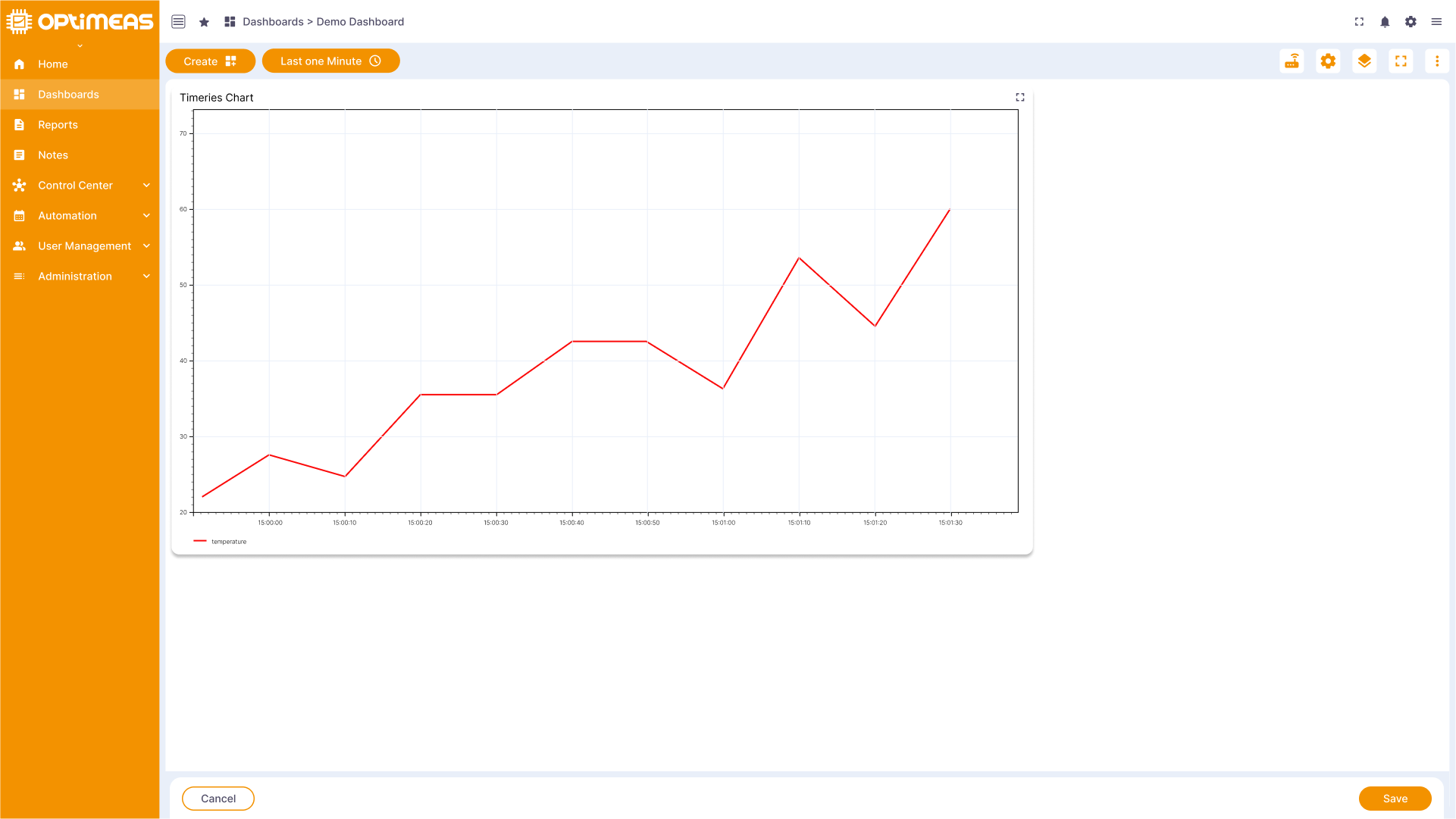Viewport: 1456px width, 819px height.
Task: Expand User Management chevron
Action: (x=146, y=246)
